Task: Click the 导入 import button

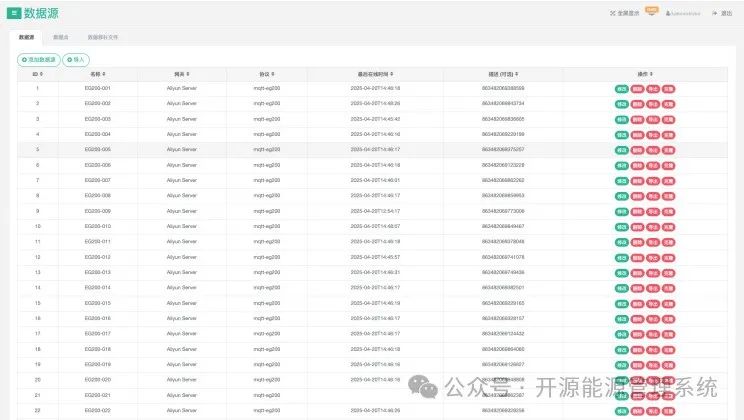Action: coord(76,60)
